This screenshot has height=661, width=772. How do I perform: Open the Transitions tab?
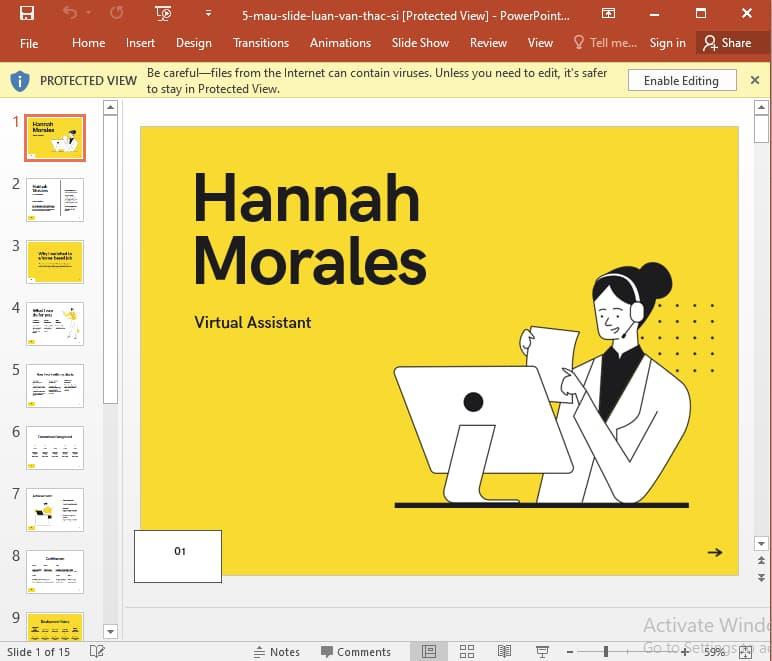click(x=260, y=43)
